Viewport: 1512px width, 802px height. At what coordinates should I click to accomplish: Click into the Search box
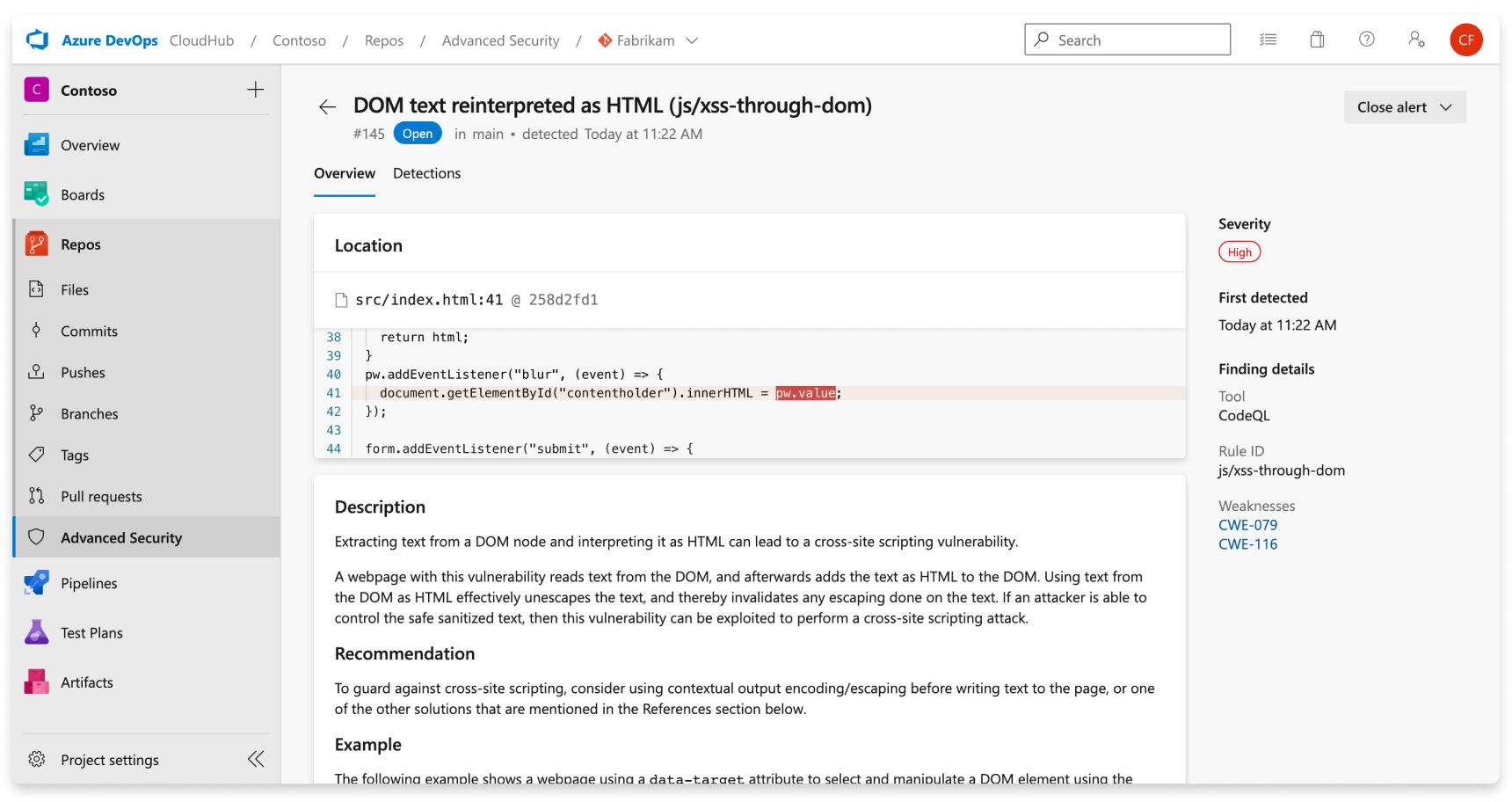click(1127, 40)
